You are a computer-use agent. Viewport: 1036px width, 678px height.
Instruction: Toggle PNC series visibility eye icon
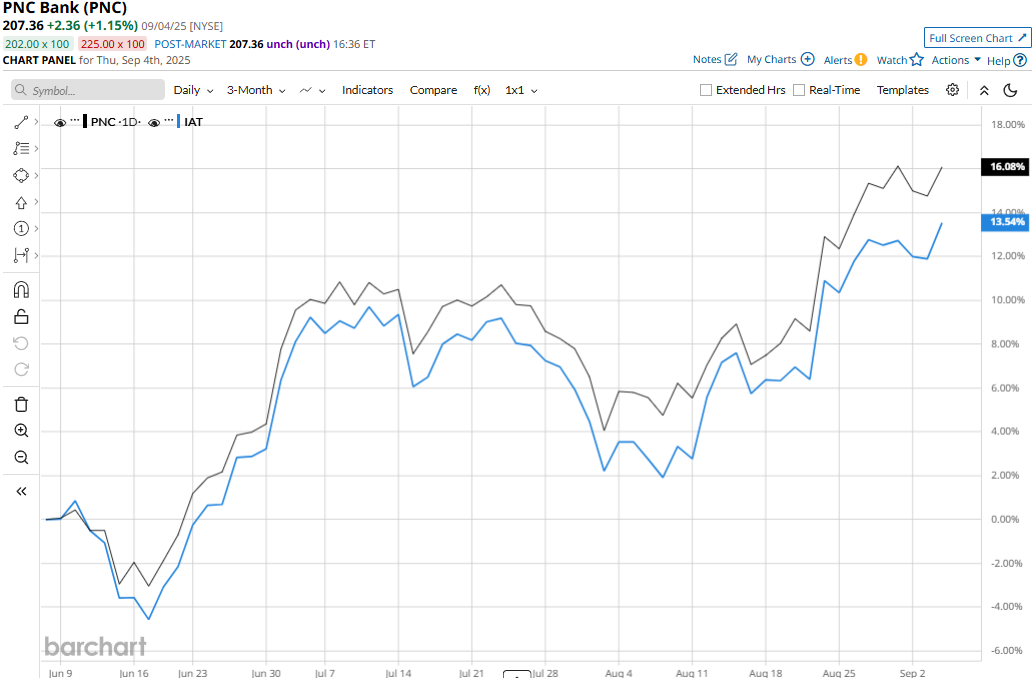[60, 123]
